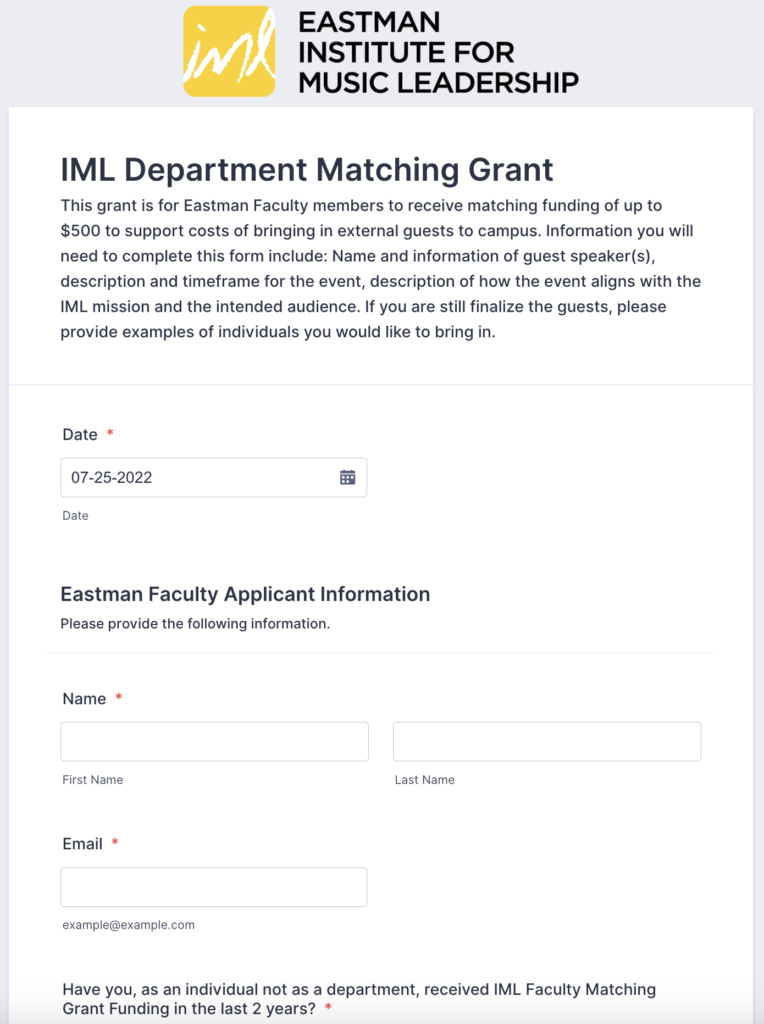Click the example@example.com hint text

pyautogui.click(x=128, y=925)
